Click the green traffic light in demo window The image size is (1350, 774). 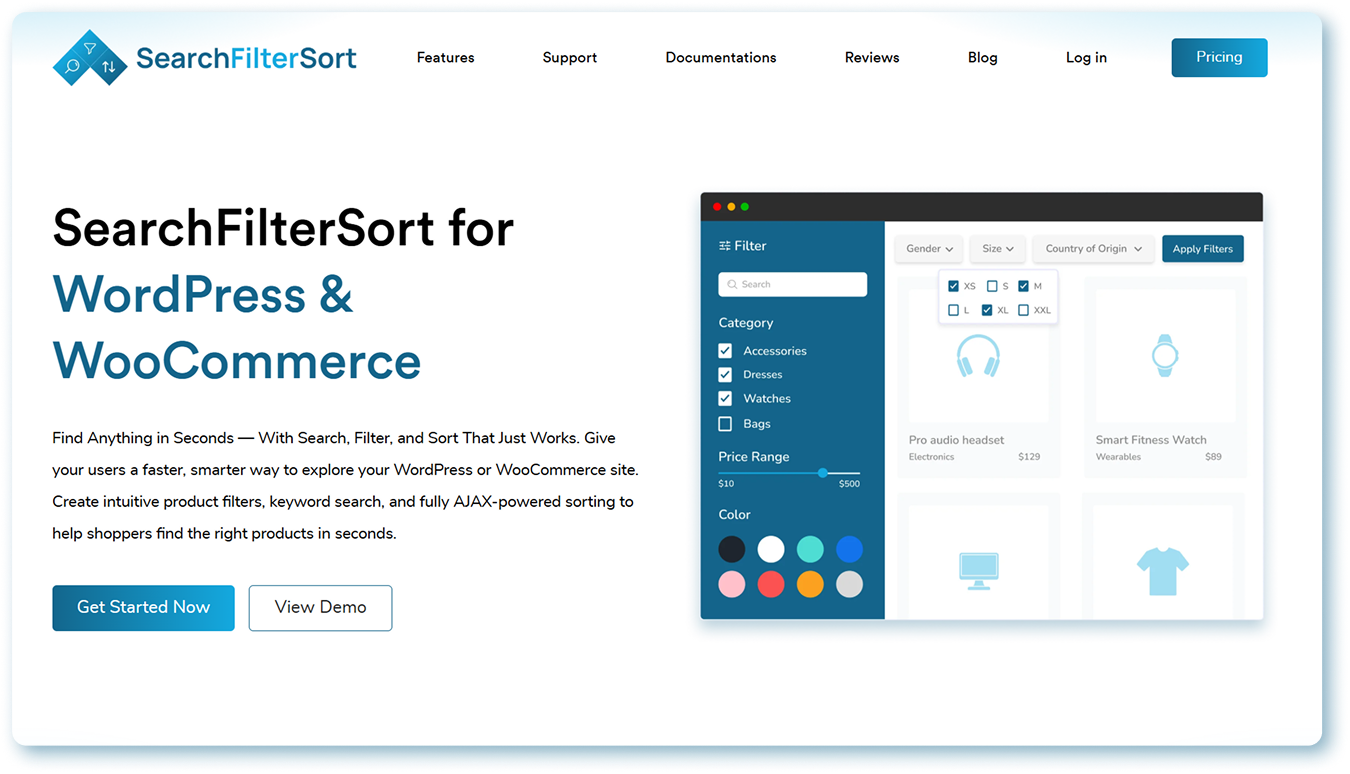pos(745,206)
